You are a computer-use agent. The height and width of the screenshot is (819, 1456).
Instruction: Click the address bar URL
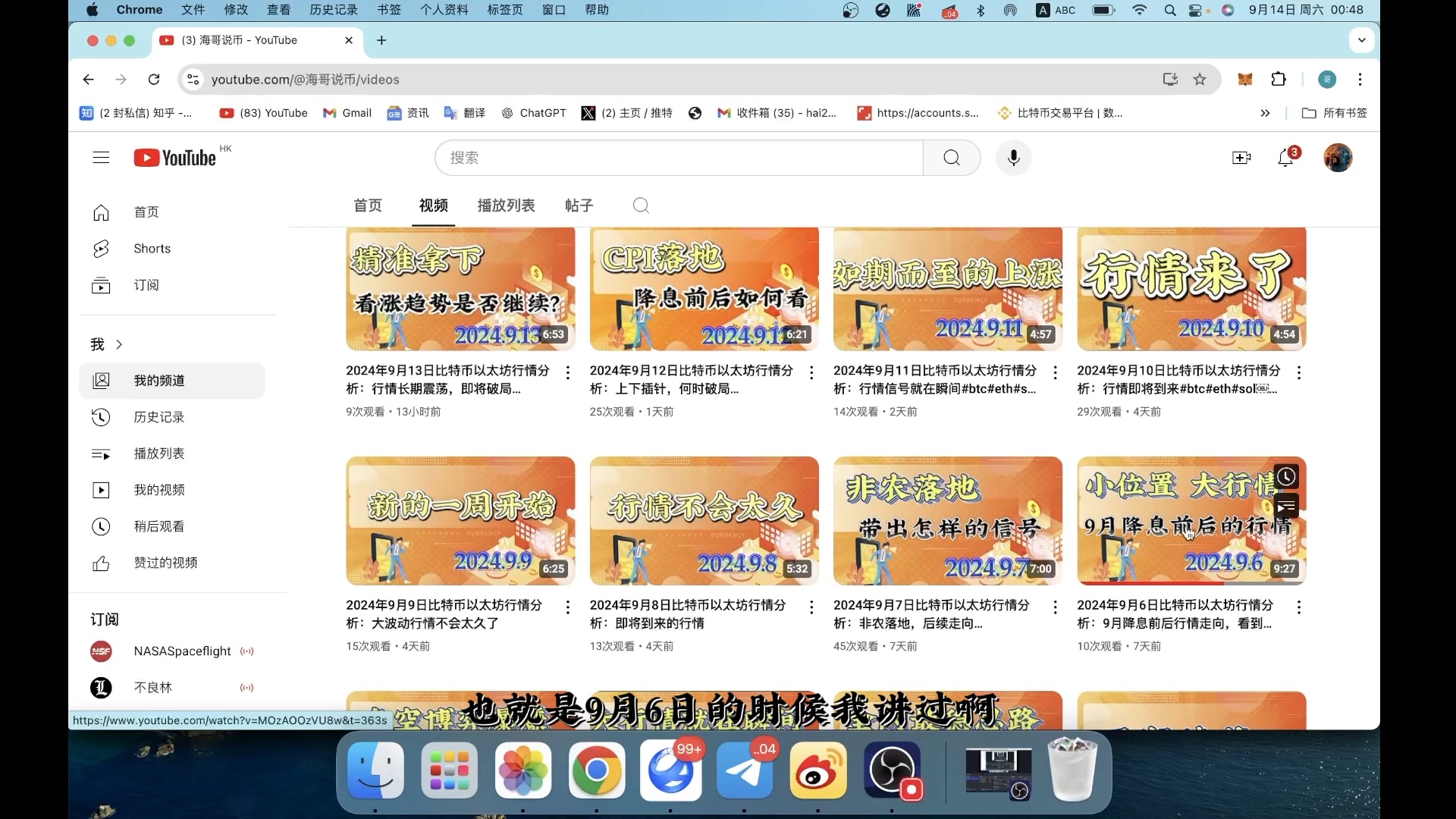(305, 80)
